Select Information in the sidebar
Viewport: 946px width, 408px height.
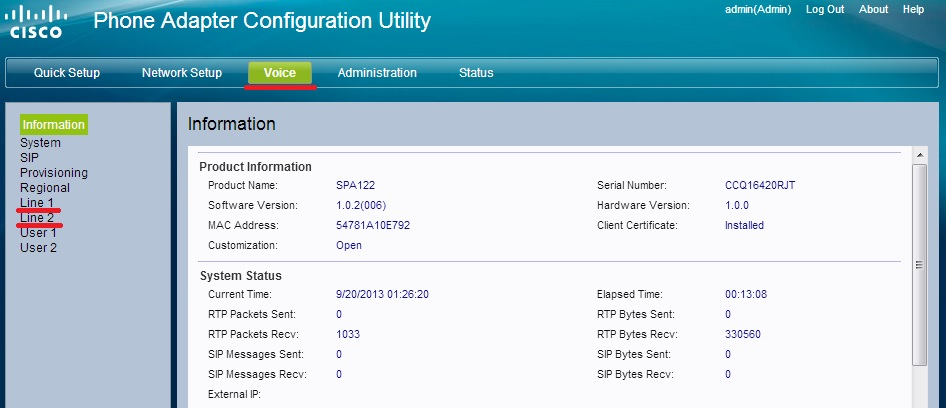tap(54, 124)
